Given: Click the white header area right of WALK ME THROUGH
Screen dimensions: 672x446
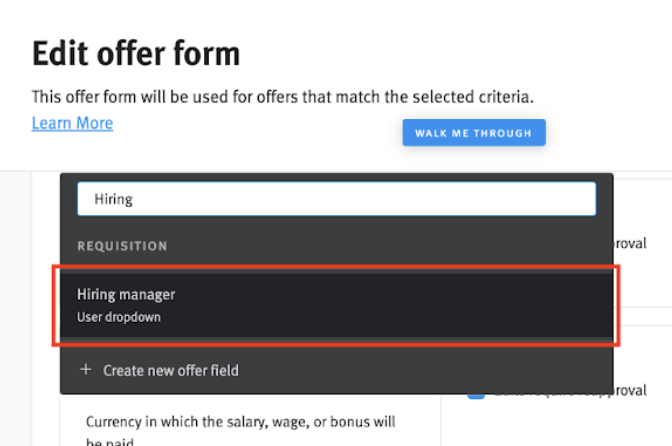Looking at the screenshot, I should (609, 133).
